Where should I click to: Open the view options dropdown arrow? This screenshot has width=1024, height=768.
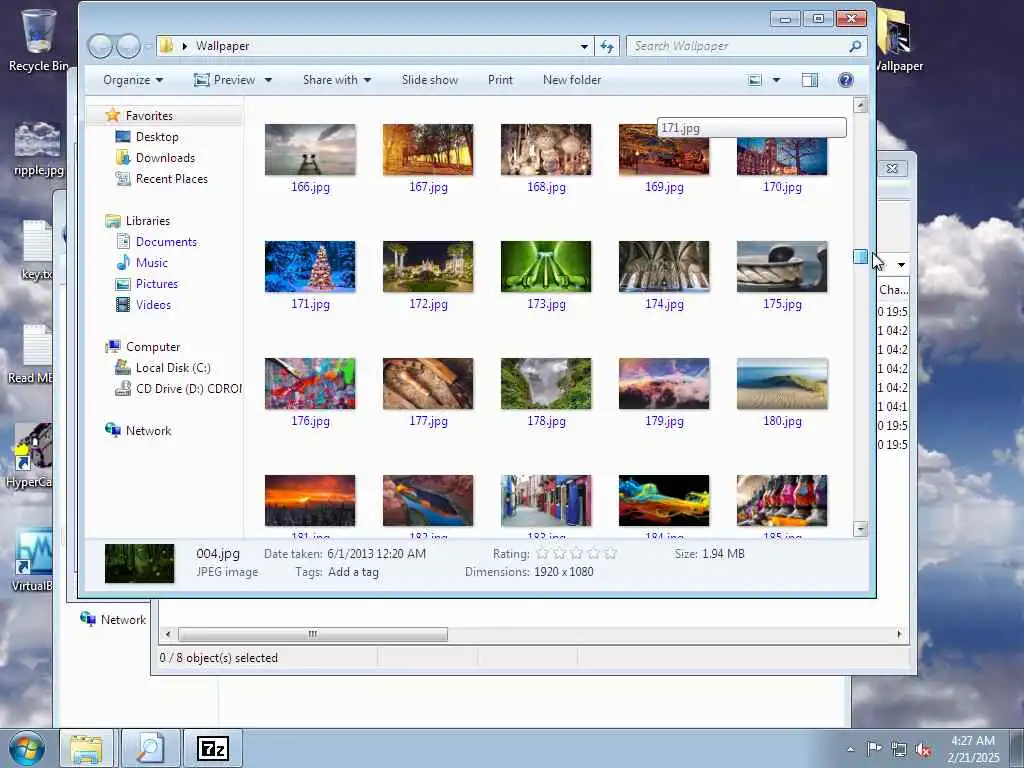(776, 80)
